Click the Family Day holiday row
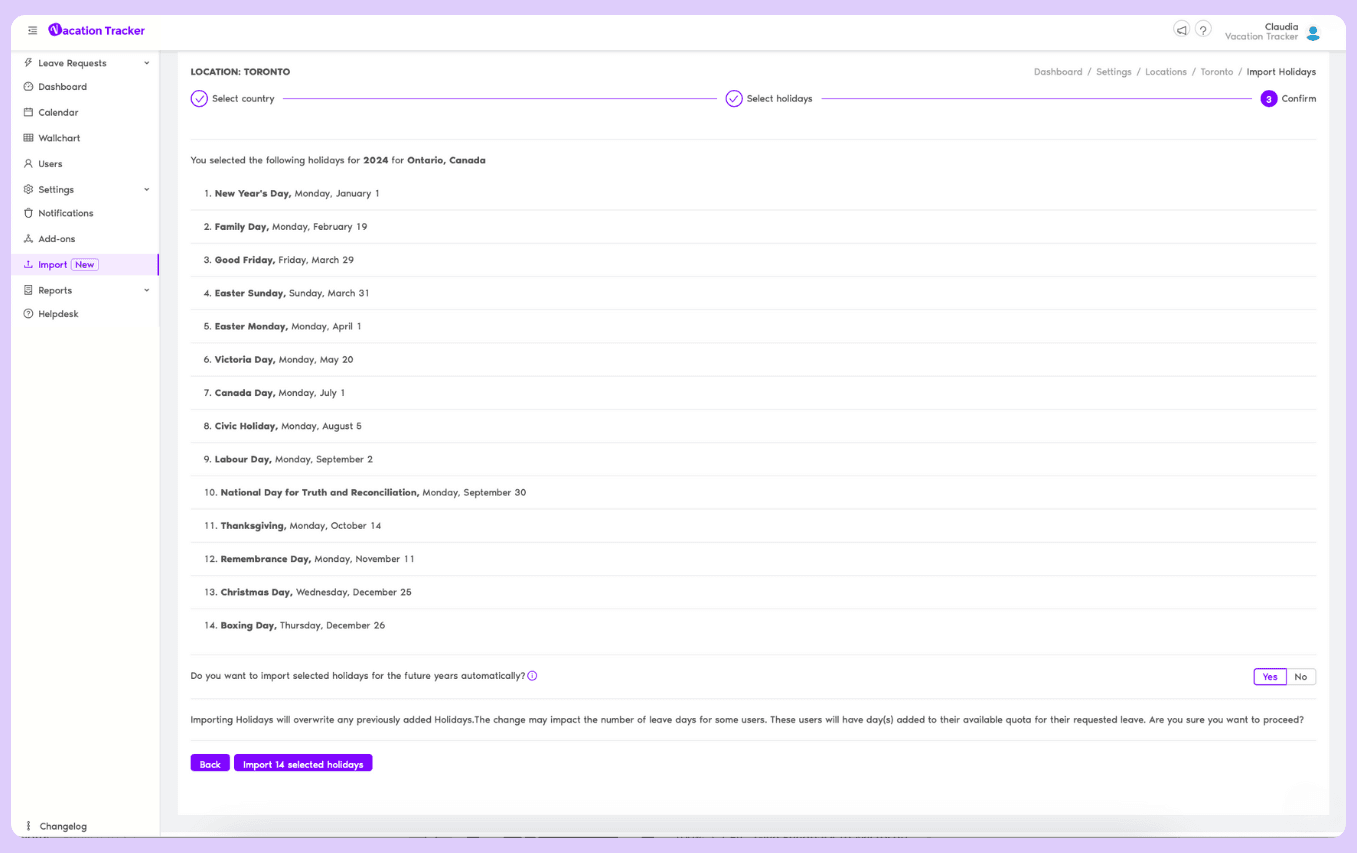 pyautogui.click(x=753, y=227)
